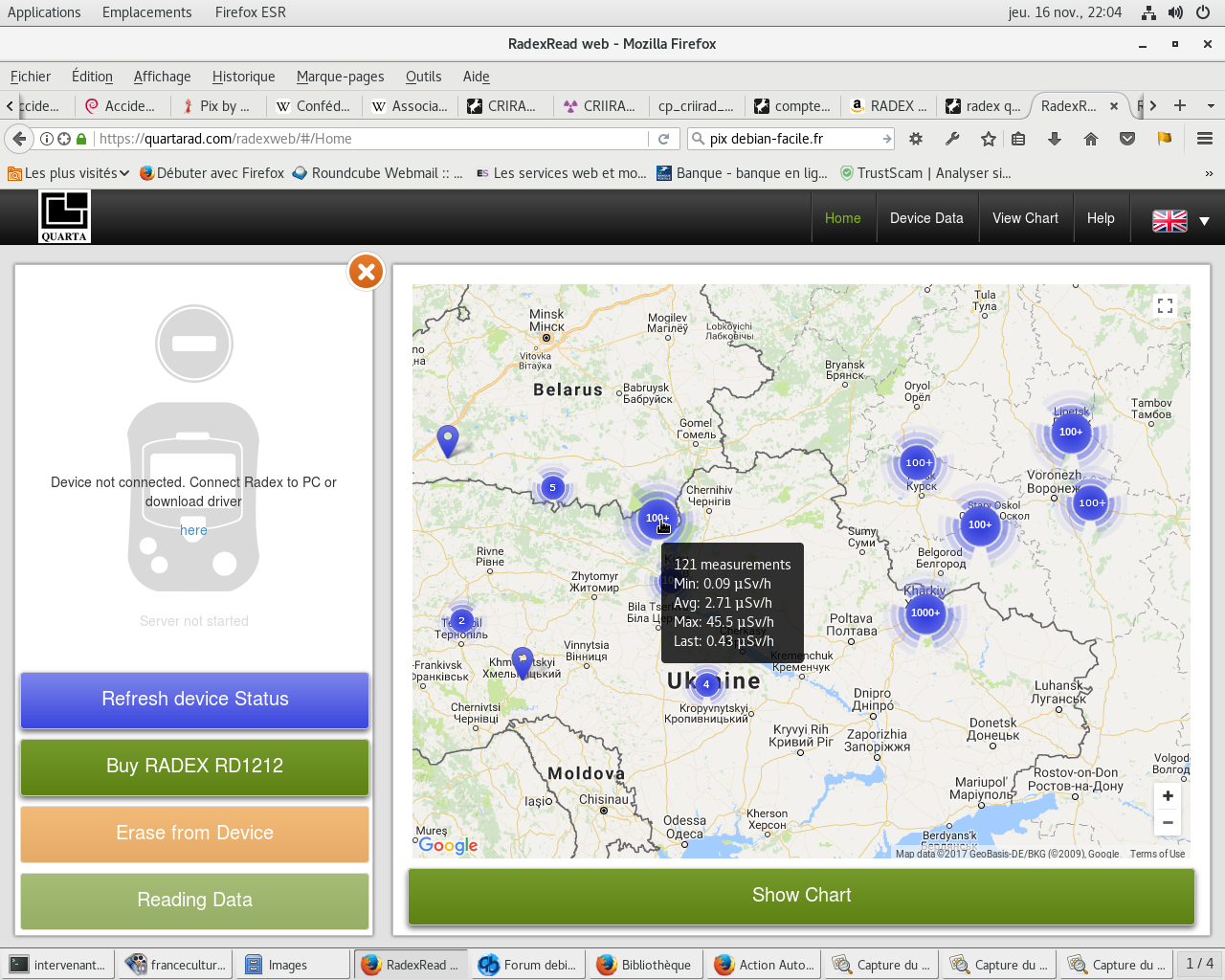1225x980 pixels.
Task: Click the orange close X button on device panel
Action: click(366, 272)
